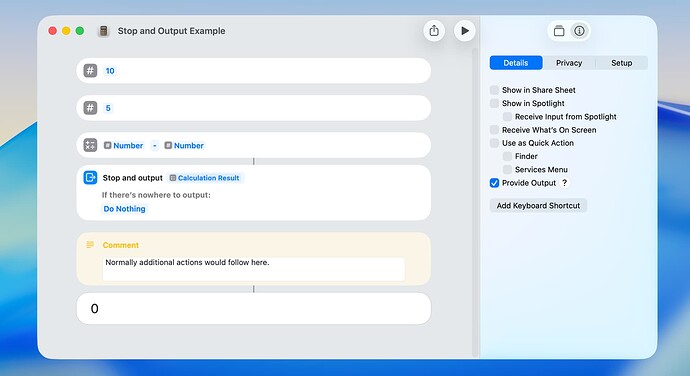
Task: Switch to the Privacy tab
Action: point(569,63)
